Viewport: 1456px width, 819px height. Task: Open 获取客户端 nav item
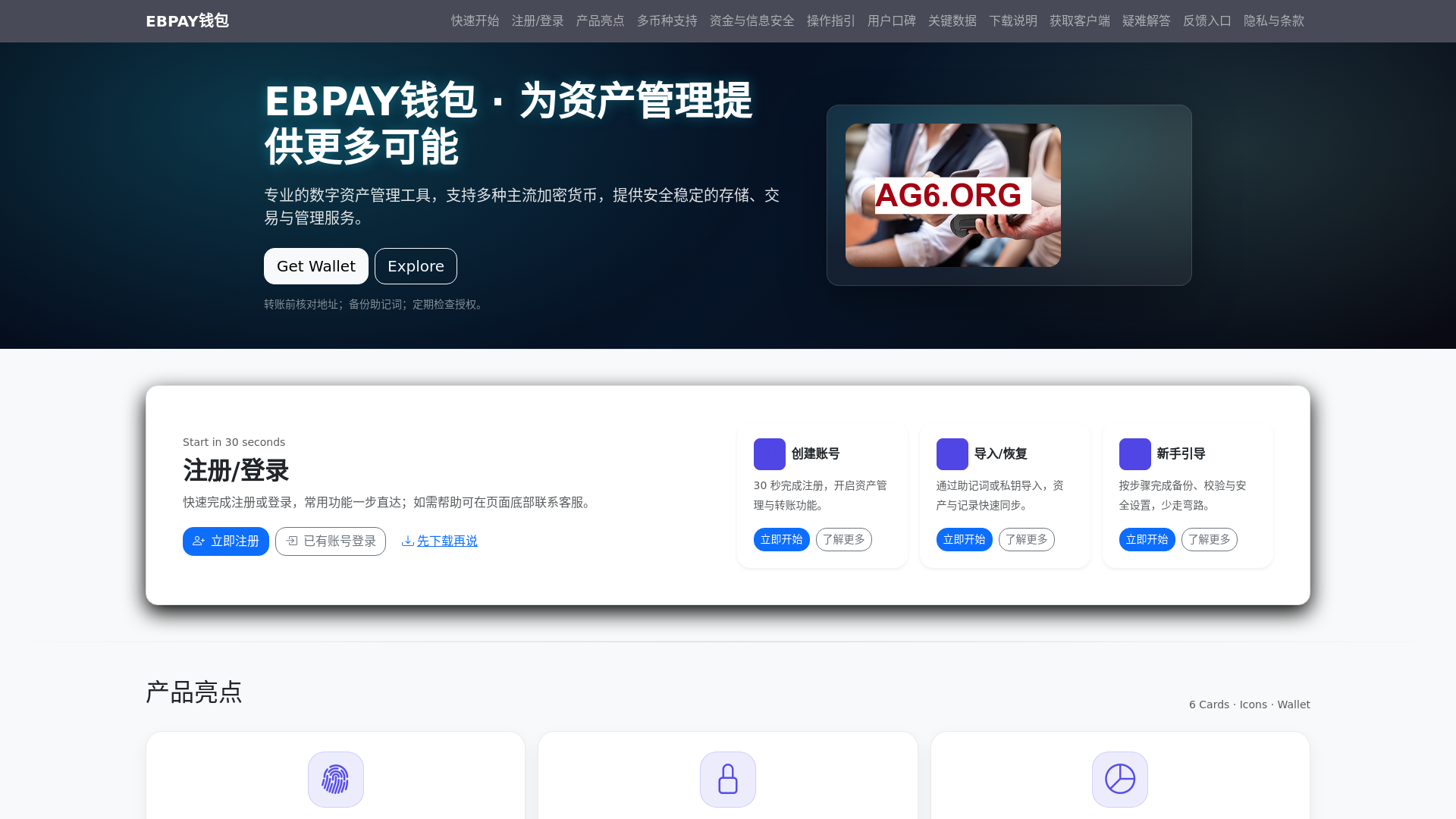click(x=1080, y=21)
